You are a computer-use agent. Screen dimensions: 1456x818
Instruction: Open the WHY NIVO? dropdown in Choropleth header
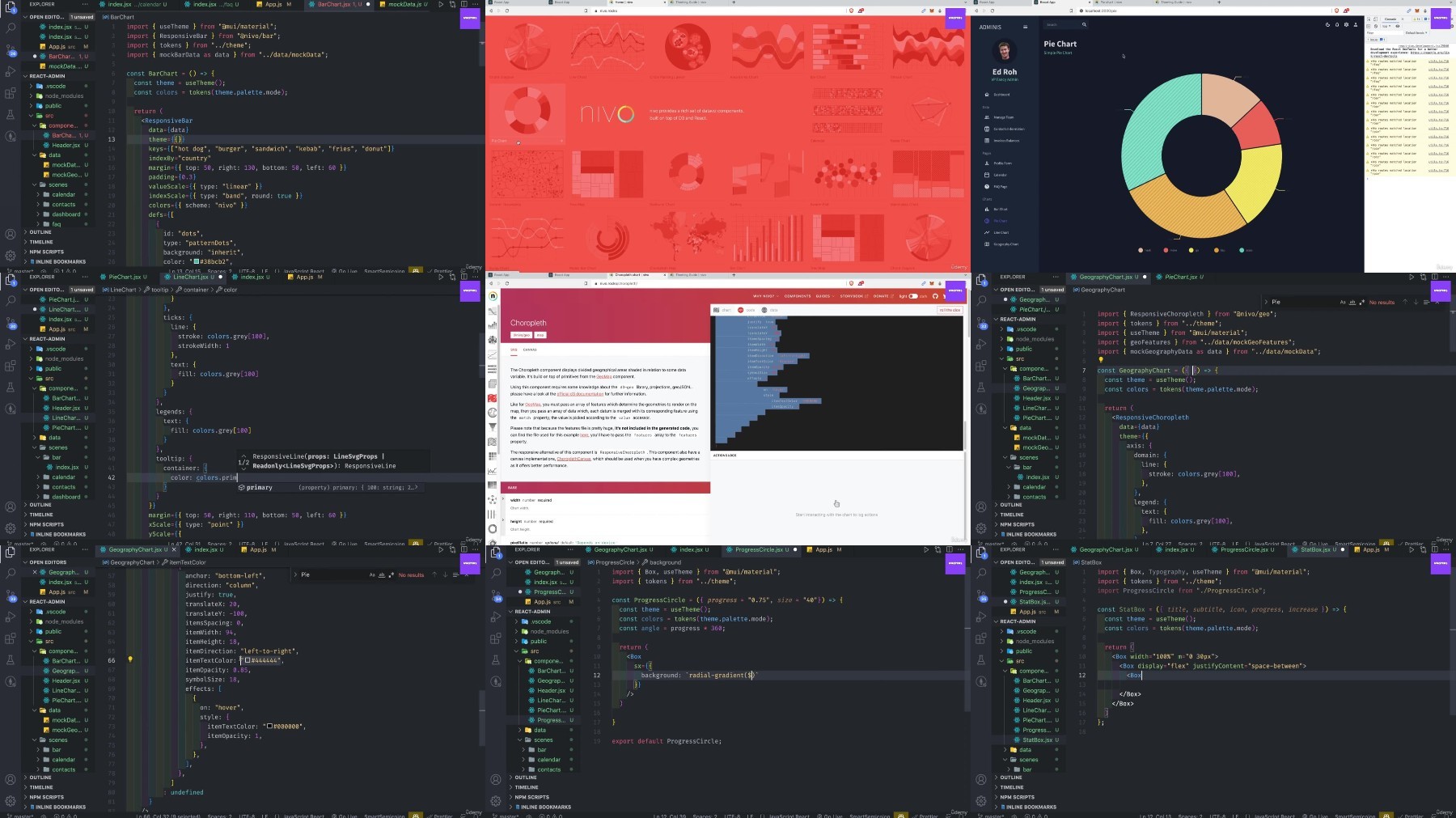764,296
